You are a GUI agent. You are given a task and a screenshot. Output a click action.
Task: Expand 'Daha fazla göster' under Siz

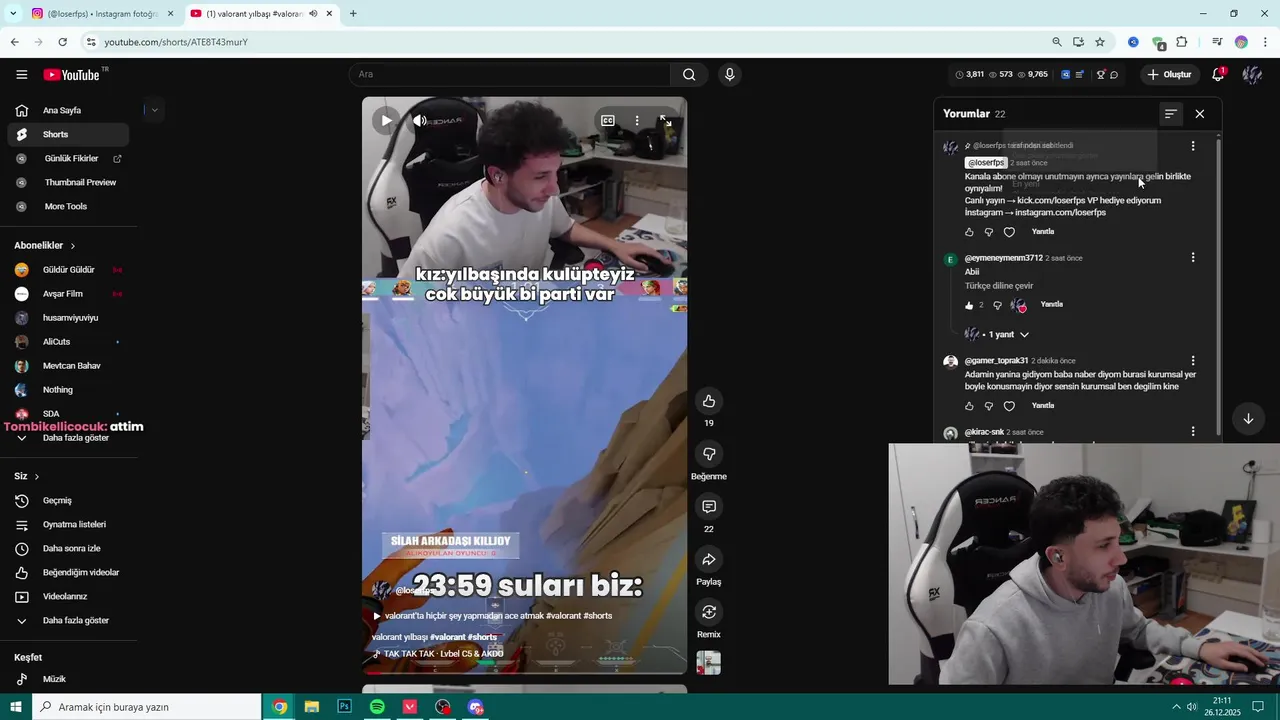click(x=68, y=620)
